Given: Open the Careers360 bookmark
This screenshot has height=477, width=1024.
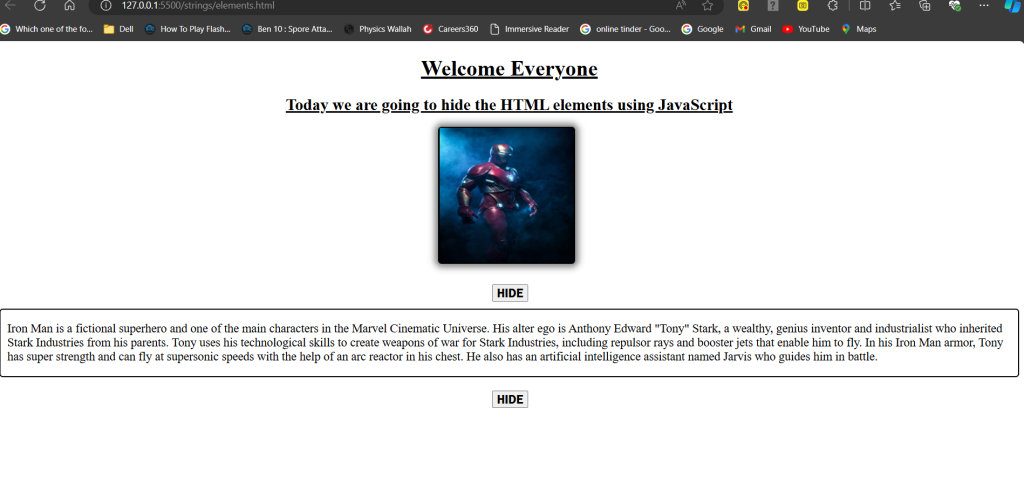Looking at the screenshot, I should point(451,29).
